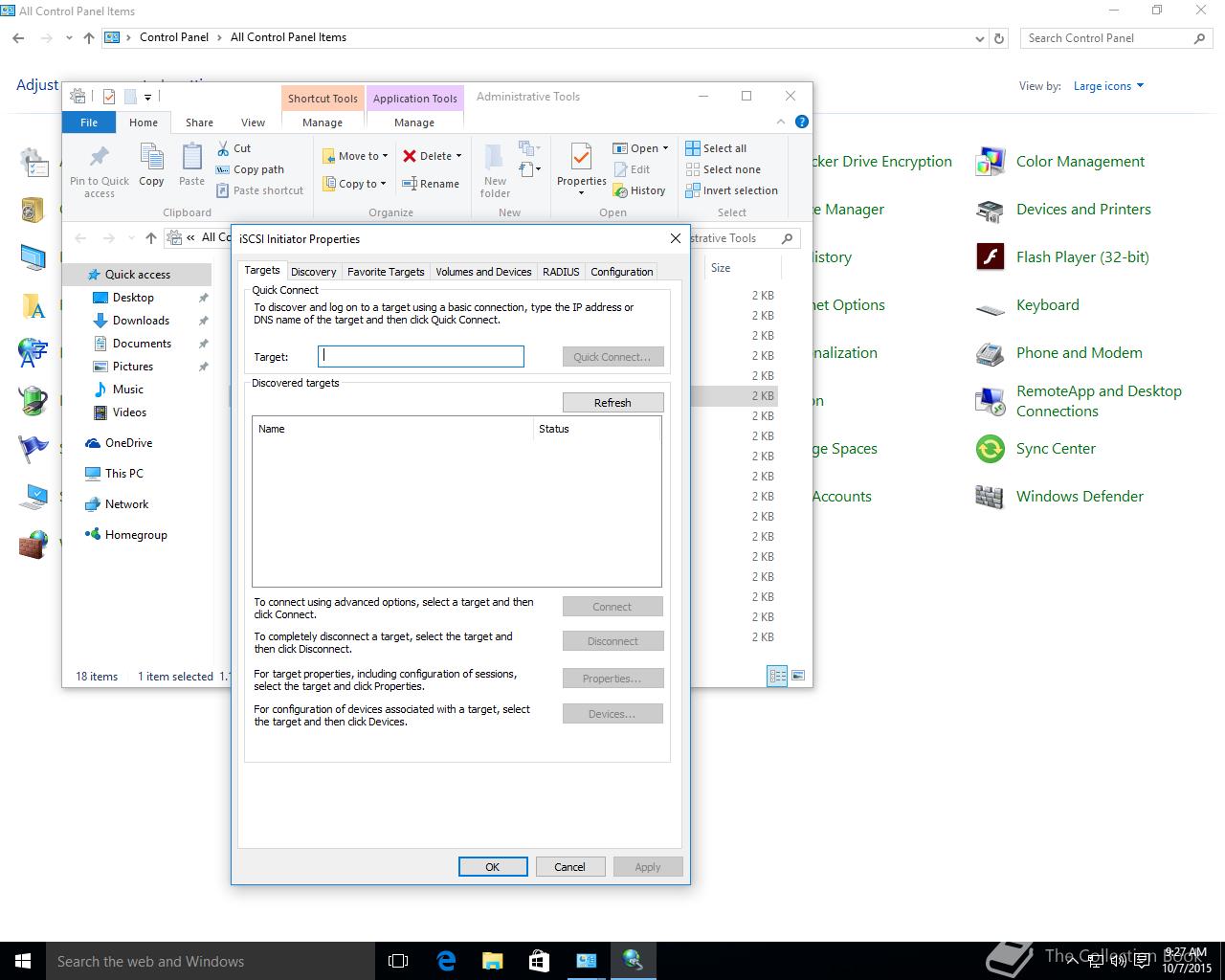This screenshot has height=980, width=1225.
Task: Click the OK button in iSCSI dialog
Action: (x=493, y=867)
